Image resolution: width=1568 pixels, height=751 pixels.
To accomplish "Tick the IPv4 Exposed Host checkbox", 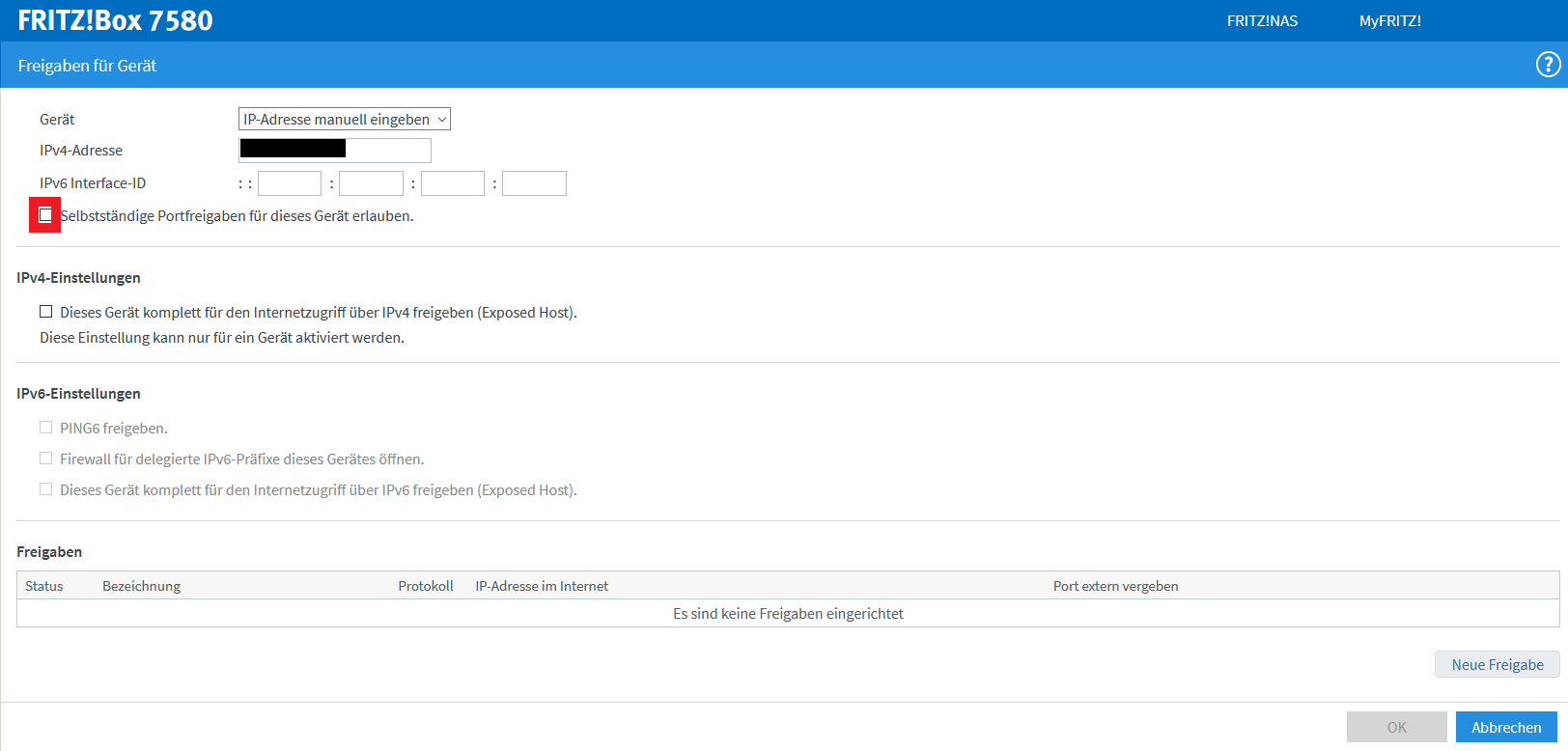I will tap(45, 312).
